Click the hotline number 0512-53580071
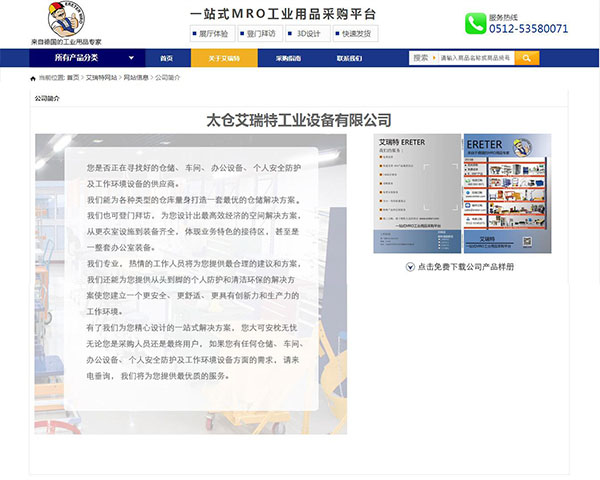 click(x=529, y=29)
